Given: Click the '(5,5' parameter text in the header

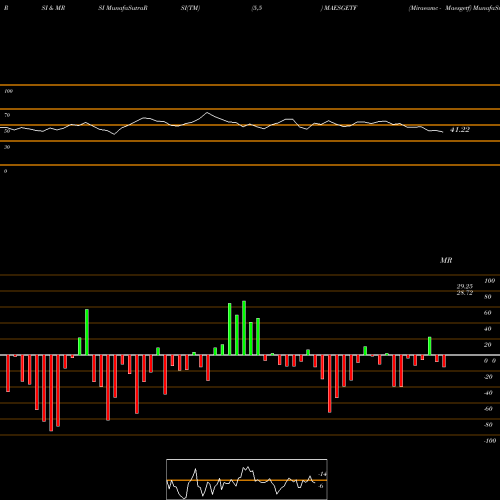Looking at the screenshot, I should (257, 8).
